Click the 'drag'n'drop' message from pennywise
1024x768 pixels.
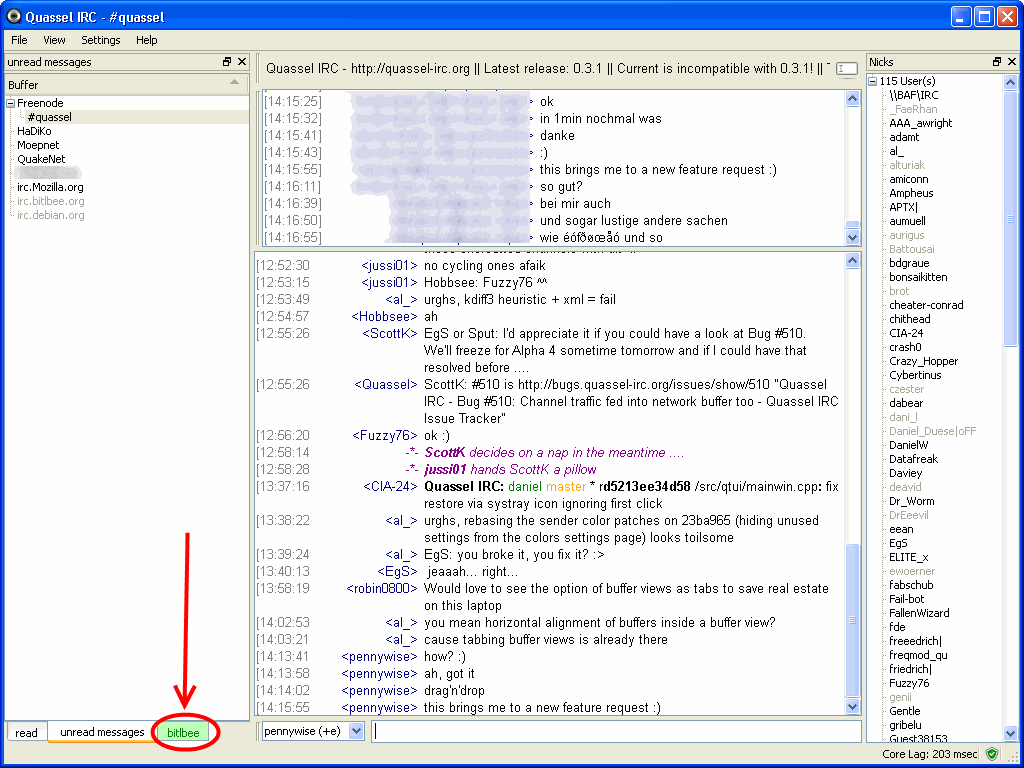(455, 690)
